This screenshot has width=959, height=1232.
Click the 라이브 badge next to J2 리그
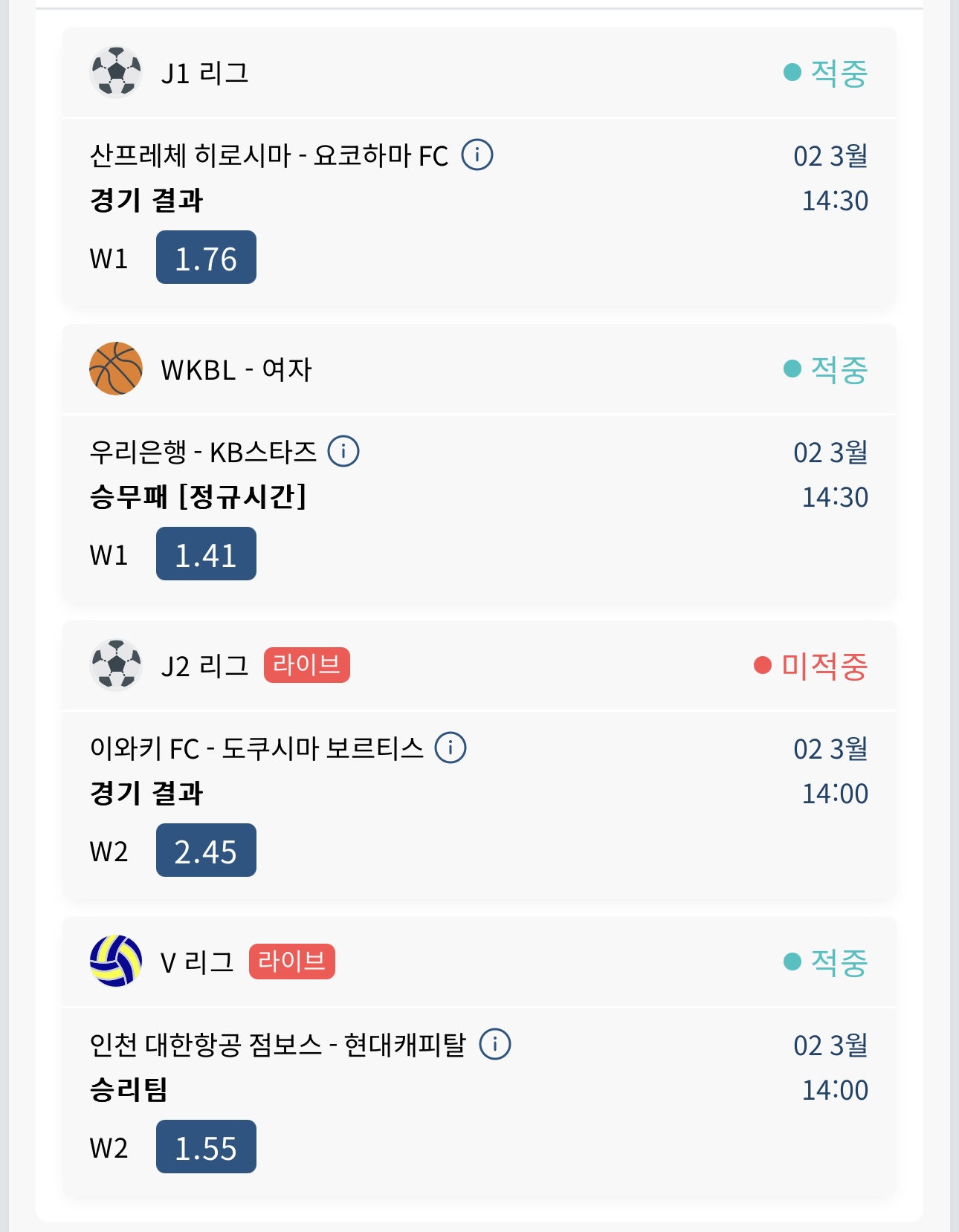pos(306,665)
